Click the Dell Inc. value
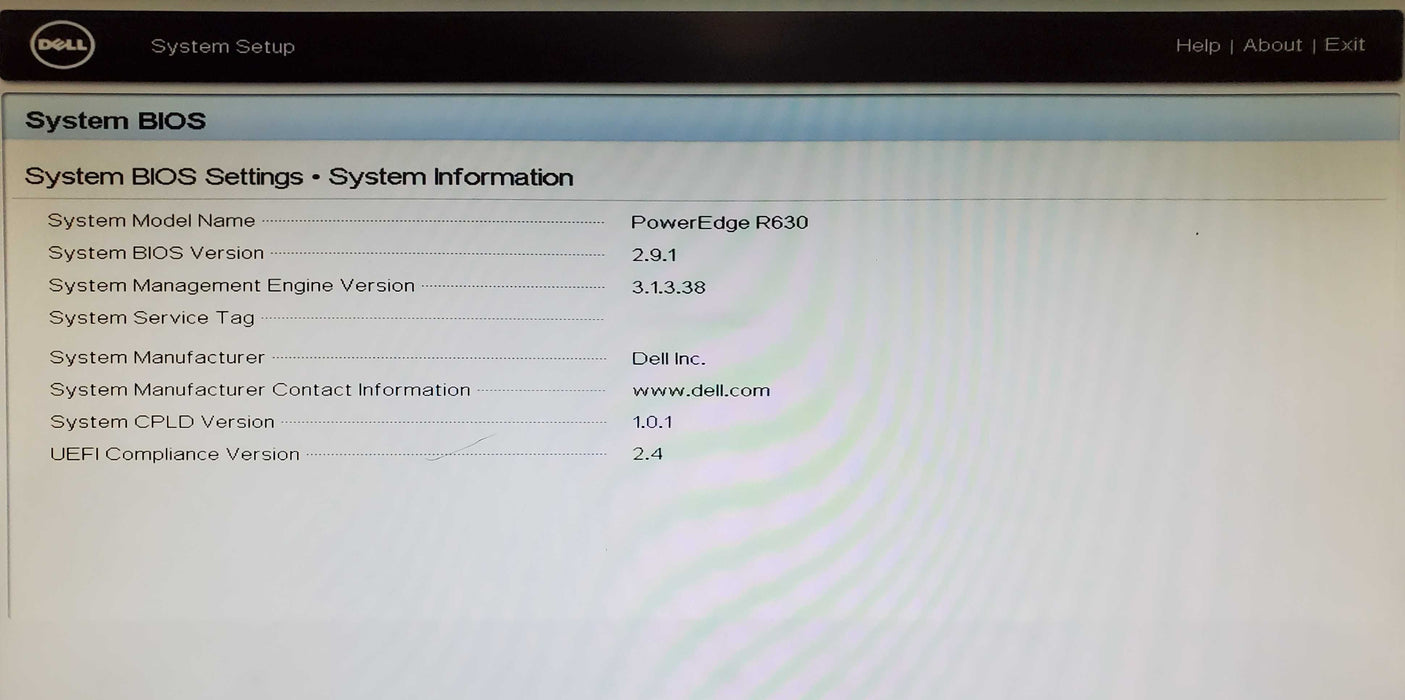1405x700 pixels. (x=668, y=358)
